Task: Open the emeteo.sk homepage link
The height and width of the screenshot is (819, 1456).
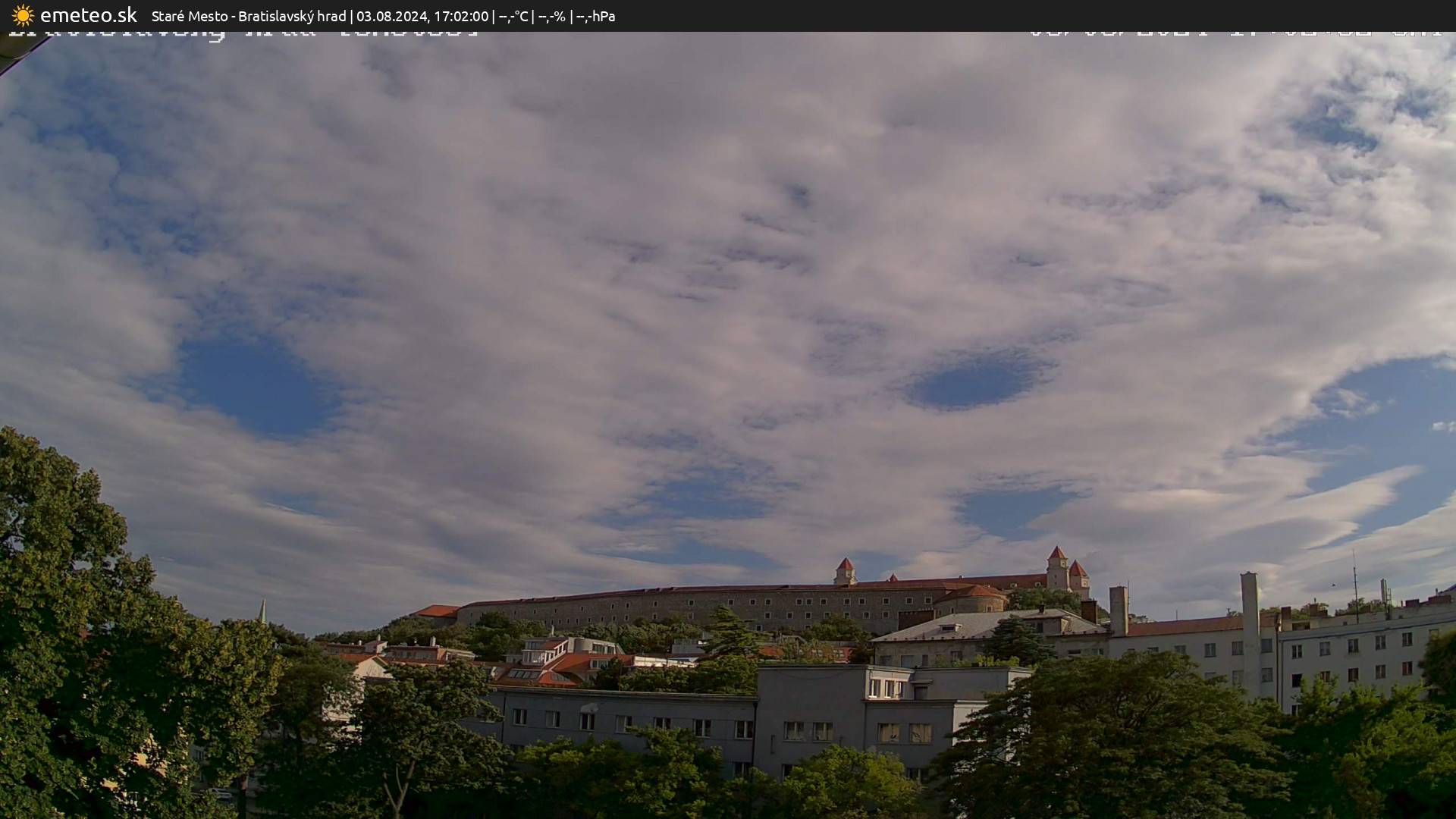Action: 87,15
